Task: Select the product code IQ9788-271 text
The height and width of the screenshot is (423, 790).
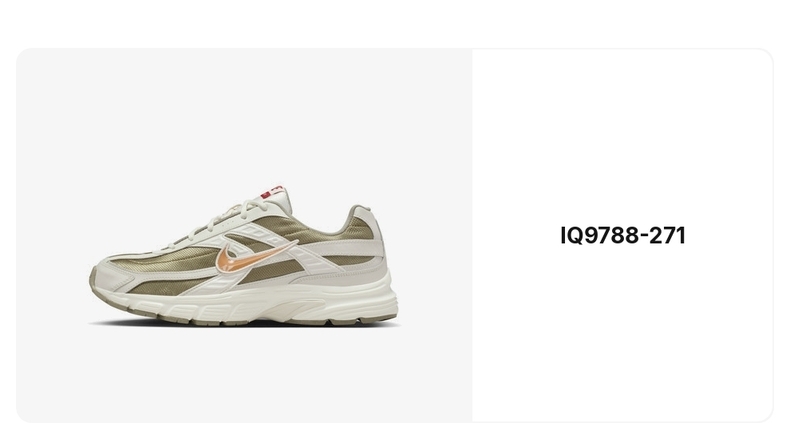Action: (623, 236)
